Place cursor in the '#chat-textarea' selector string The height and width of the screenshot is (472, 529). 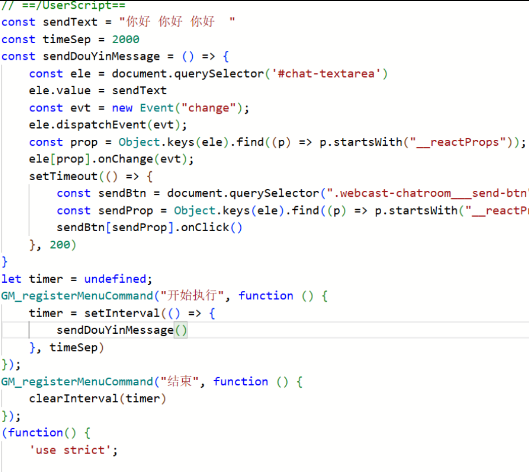coord(326,74)
